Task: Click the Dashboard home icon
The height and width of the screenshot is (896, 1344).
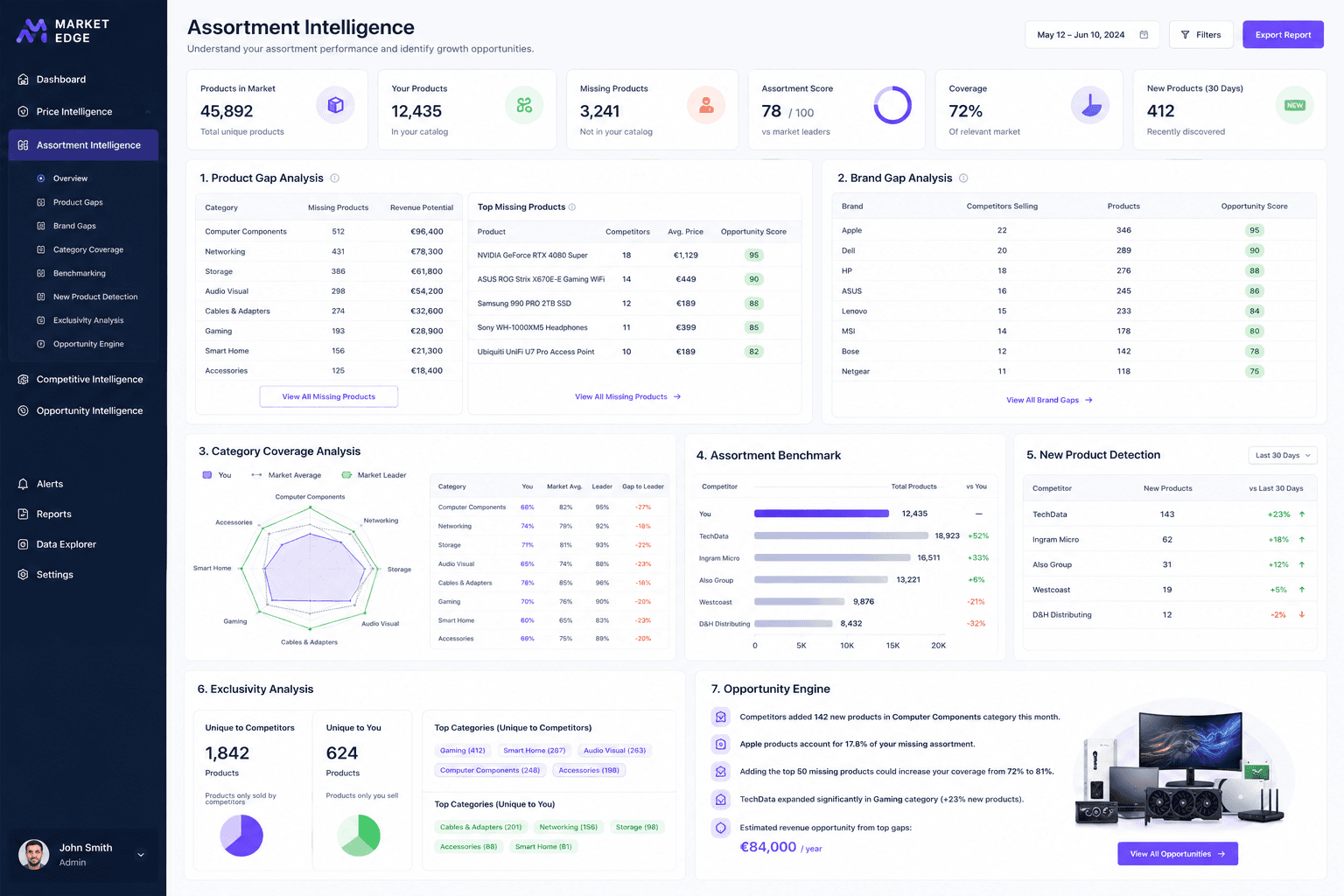Action: tap(23, 80)
